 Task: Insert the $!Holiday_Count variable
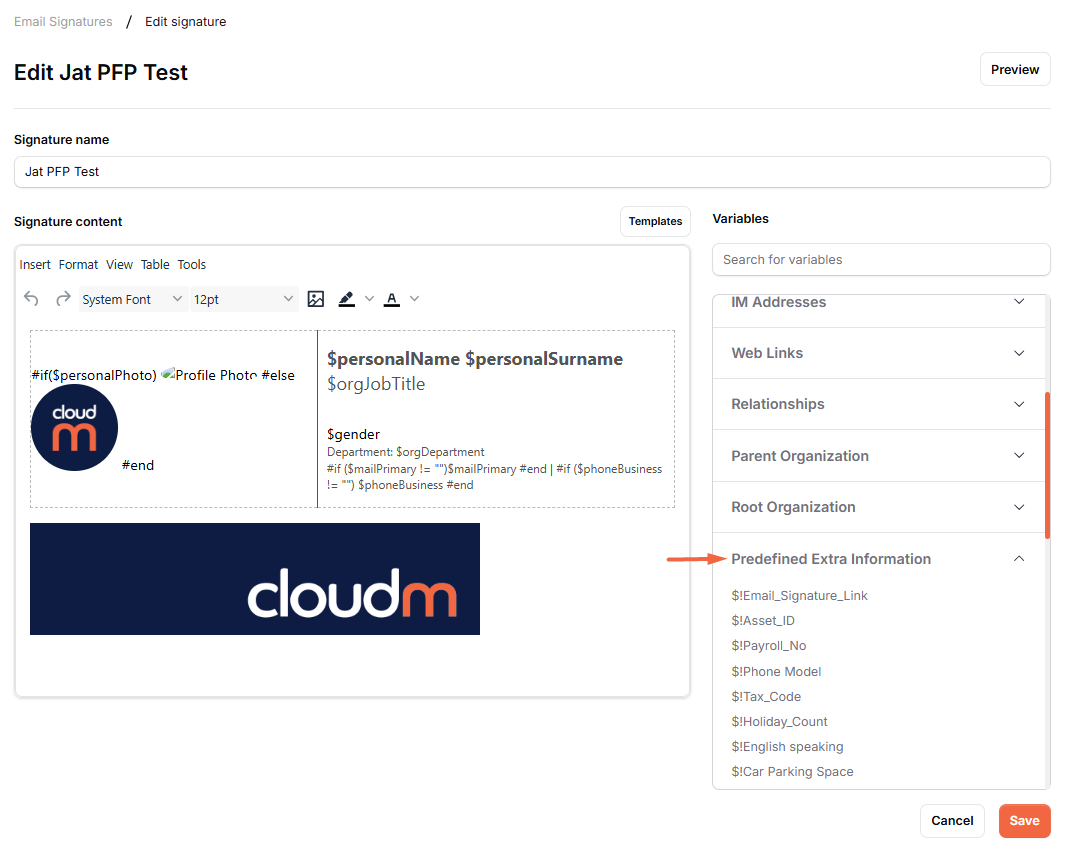[x=779, y=722]
